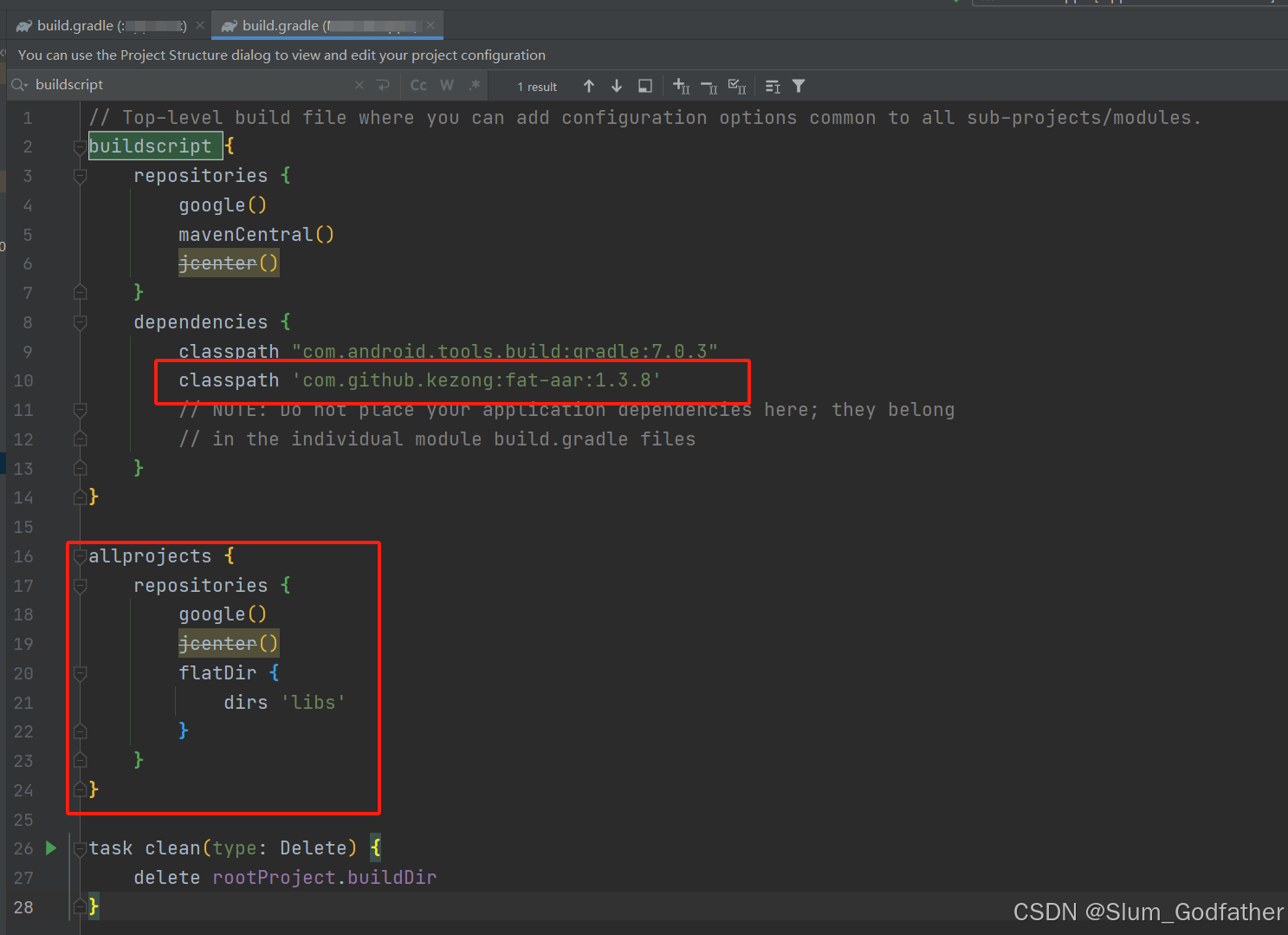Open the search filter funnel icon
The height and width of the screenshot is (935, 1288).
click(798, 86)
